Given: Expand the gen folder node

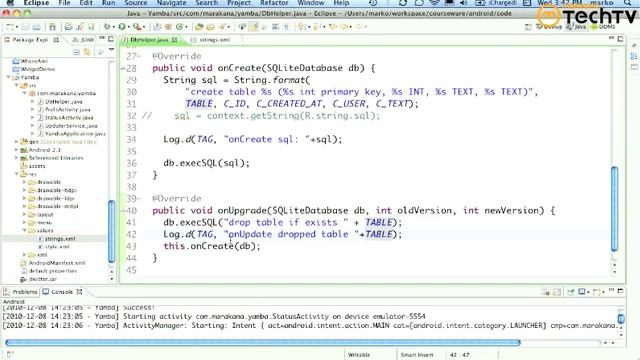Looking at the screenshot, I should point(16,142).
